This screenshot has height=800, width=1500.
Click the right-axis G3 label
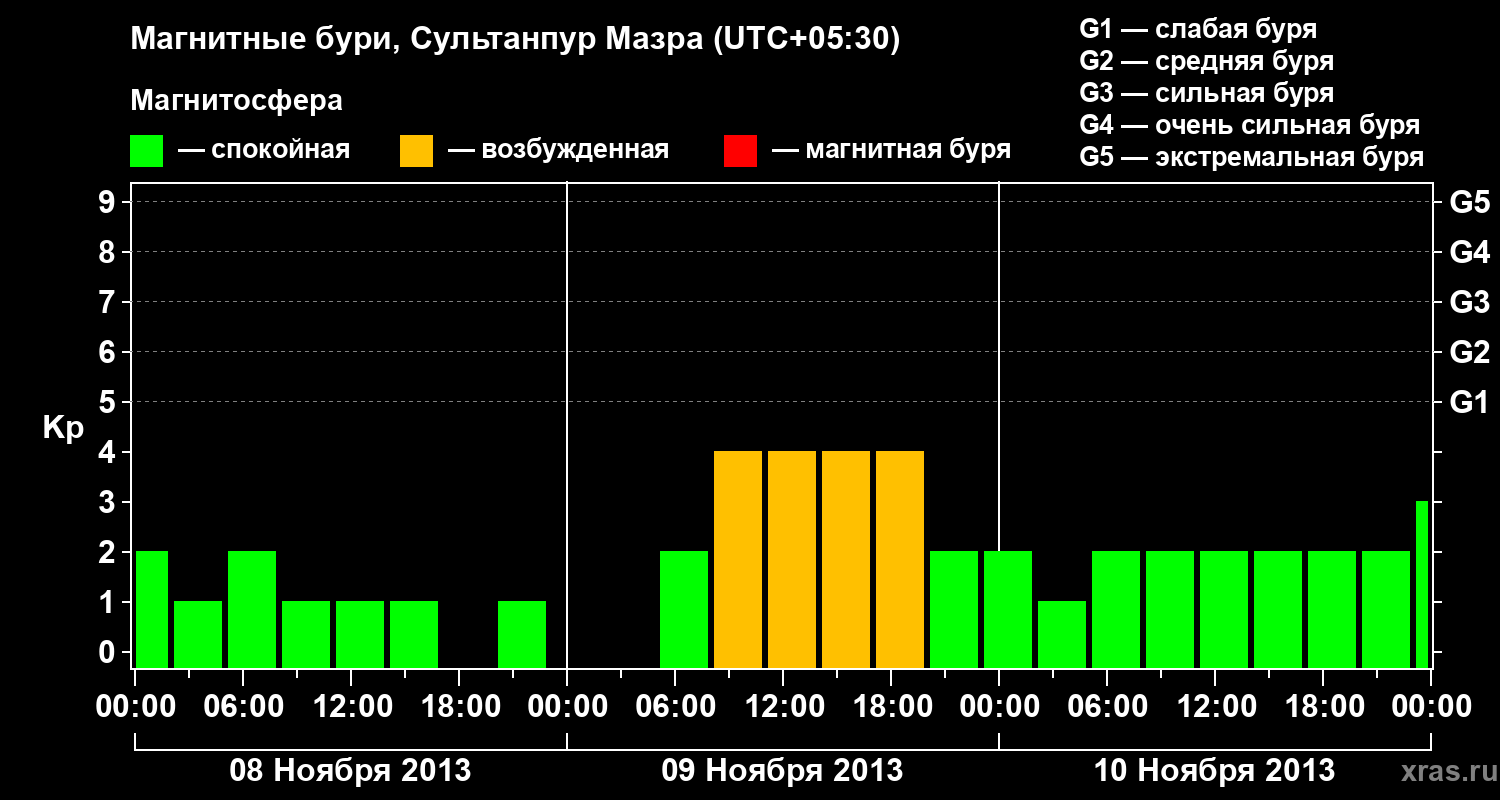coord(1469,302)
